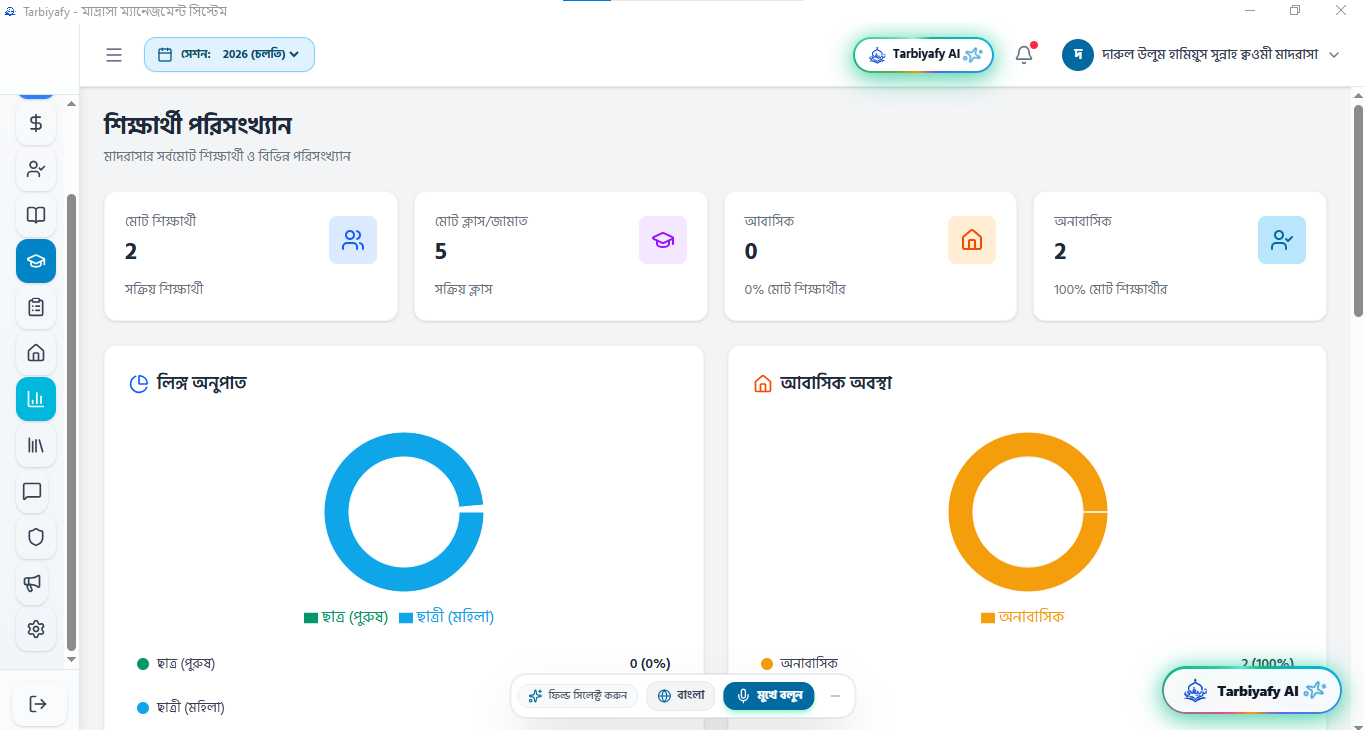Click the round 'দ' profile avatar

pos(1078,55)
